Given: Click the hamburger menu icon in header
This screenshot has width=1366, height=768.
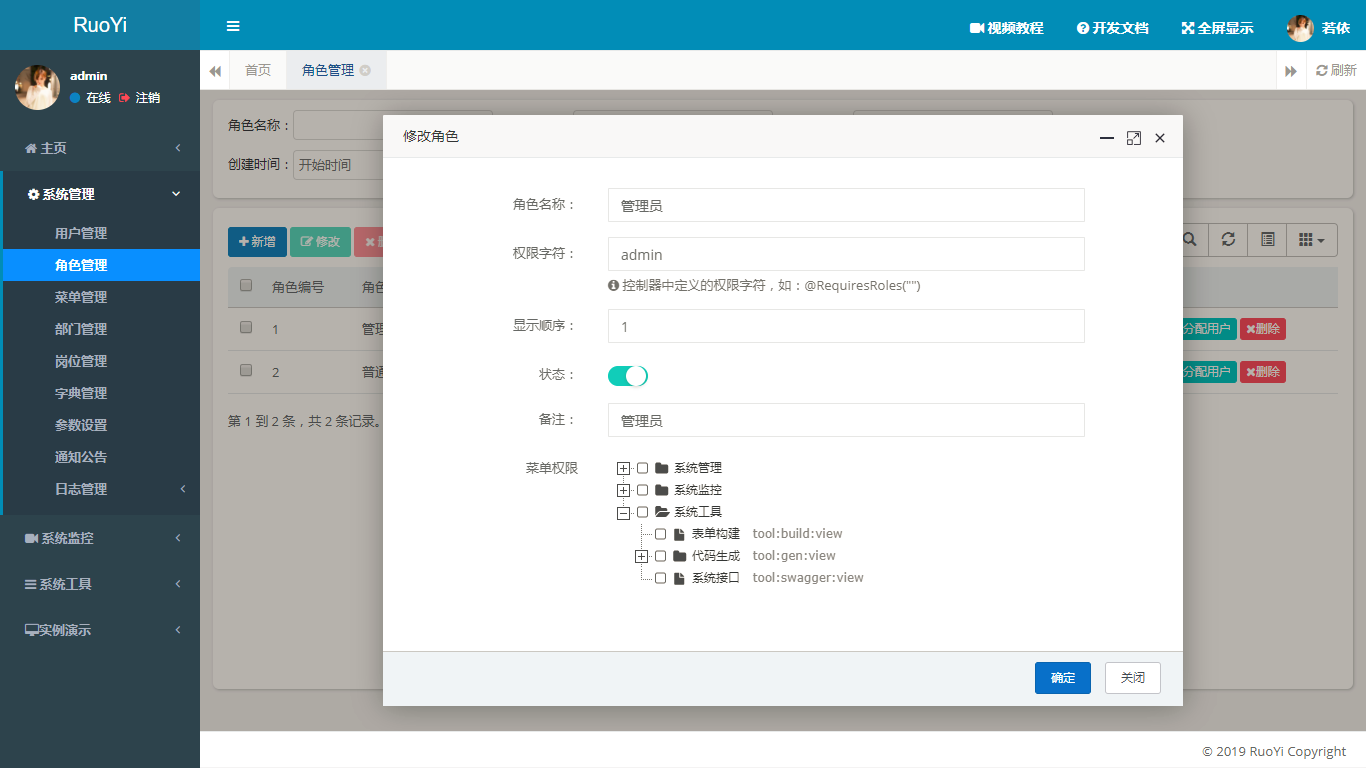Looking at the screenshot, I should [233, 26].
